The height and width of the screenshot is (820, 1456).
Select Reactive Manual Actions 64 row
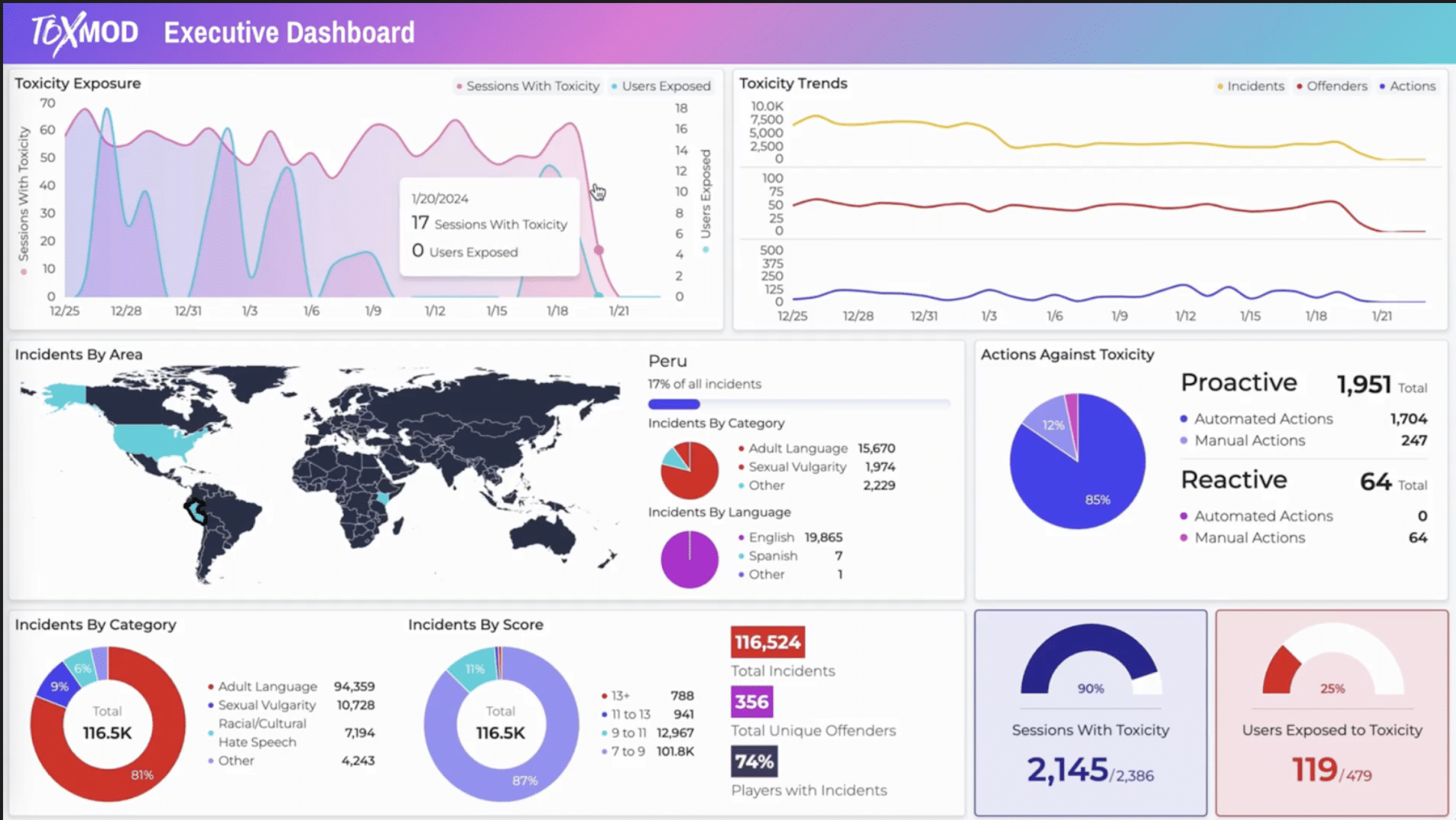coord(1303,538)
